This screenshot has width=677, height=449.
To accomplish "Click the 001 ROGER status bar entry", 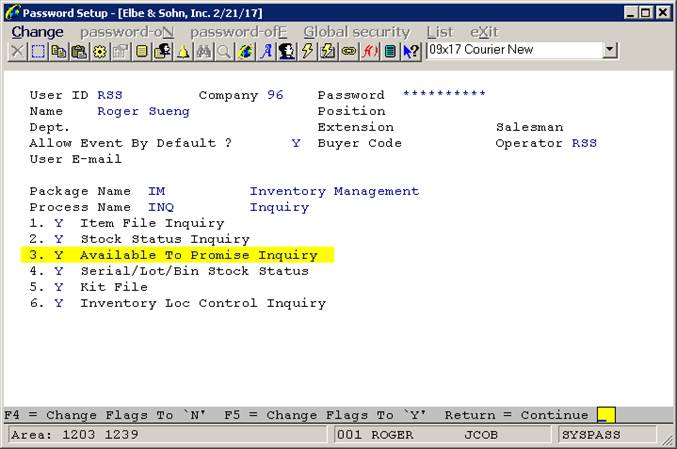I will [375, 435].
